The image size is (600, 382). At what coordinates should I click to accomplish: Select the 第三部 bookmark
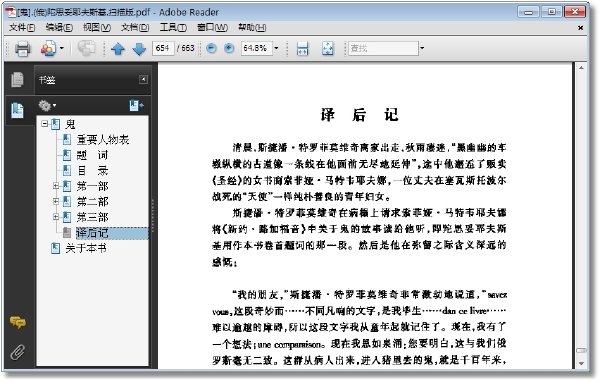[x=92, y=217]
